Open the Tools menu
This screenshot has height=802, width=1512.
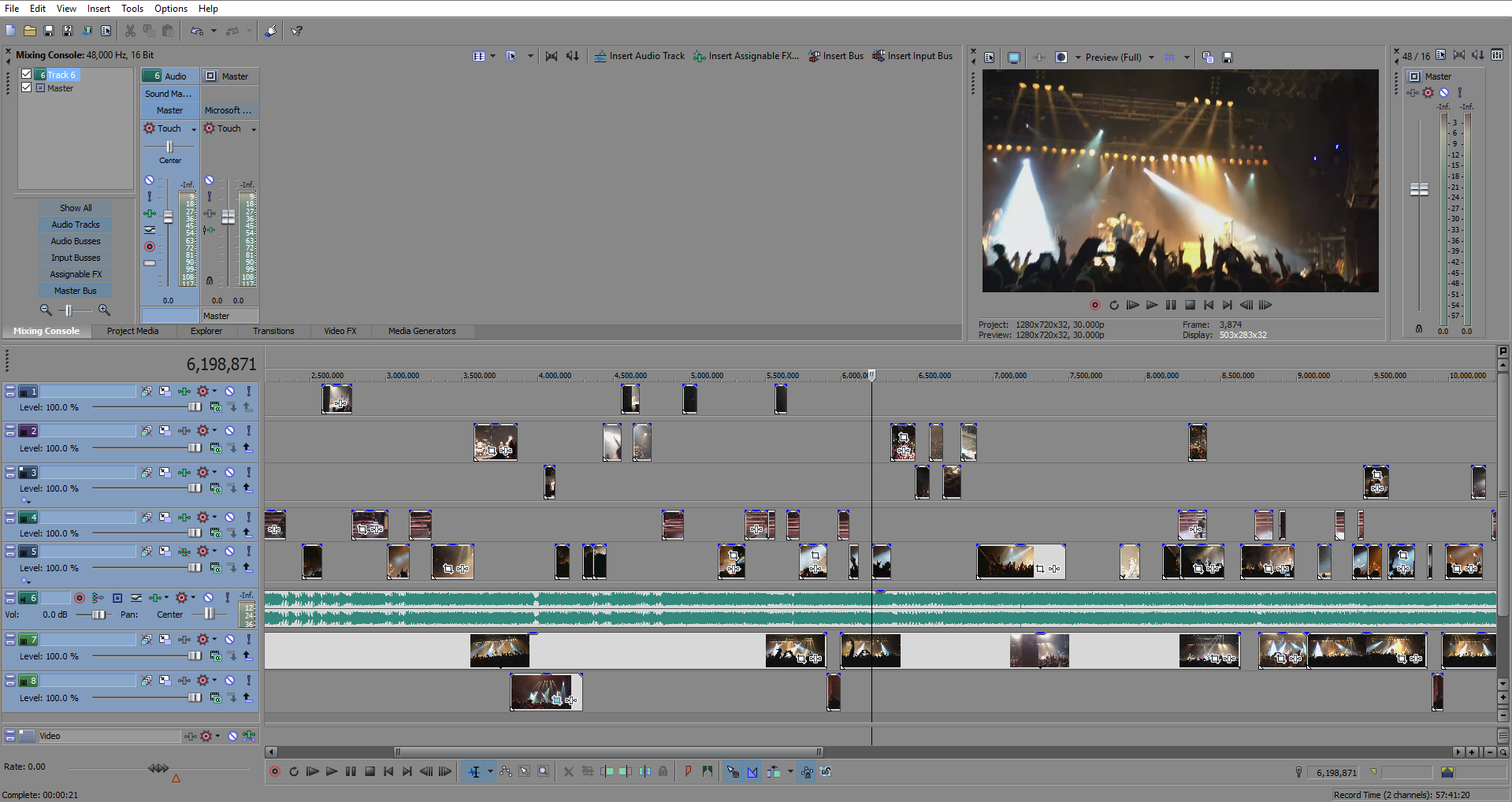coord(132,9)
